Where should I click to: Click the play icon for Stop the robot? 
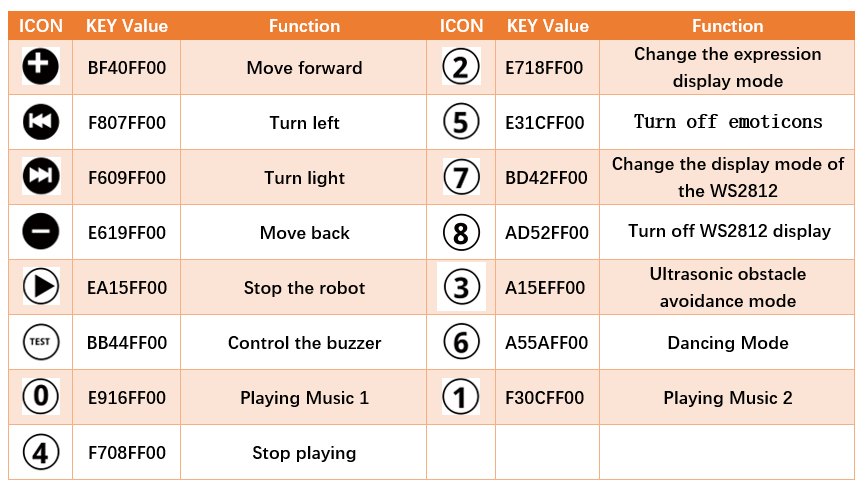(41, 287)
